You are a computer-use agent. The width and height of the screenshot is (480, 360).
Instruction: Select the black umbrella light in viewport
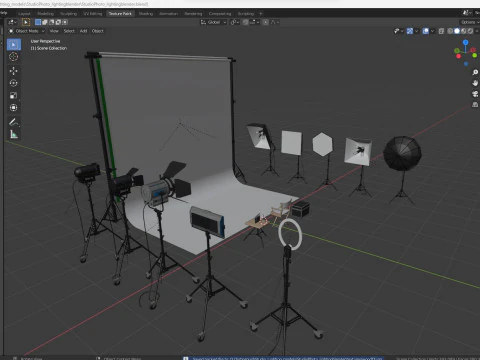click(x=402, y=154)
